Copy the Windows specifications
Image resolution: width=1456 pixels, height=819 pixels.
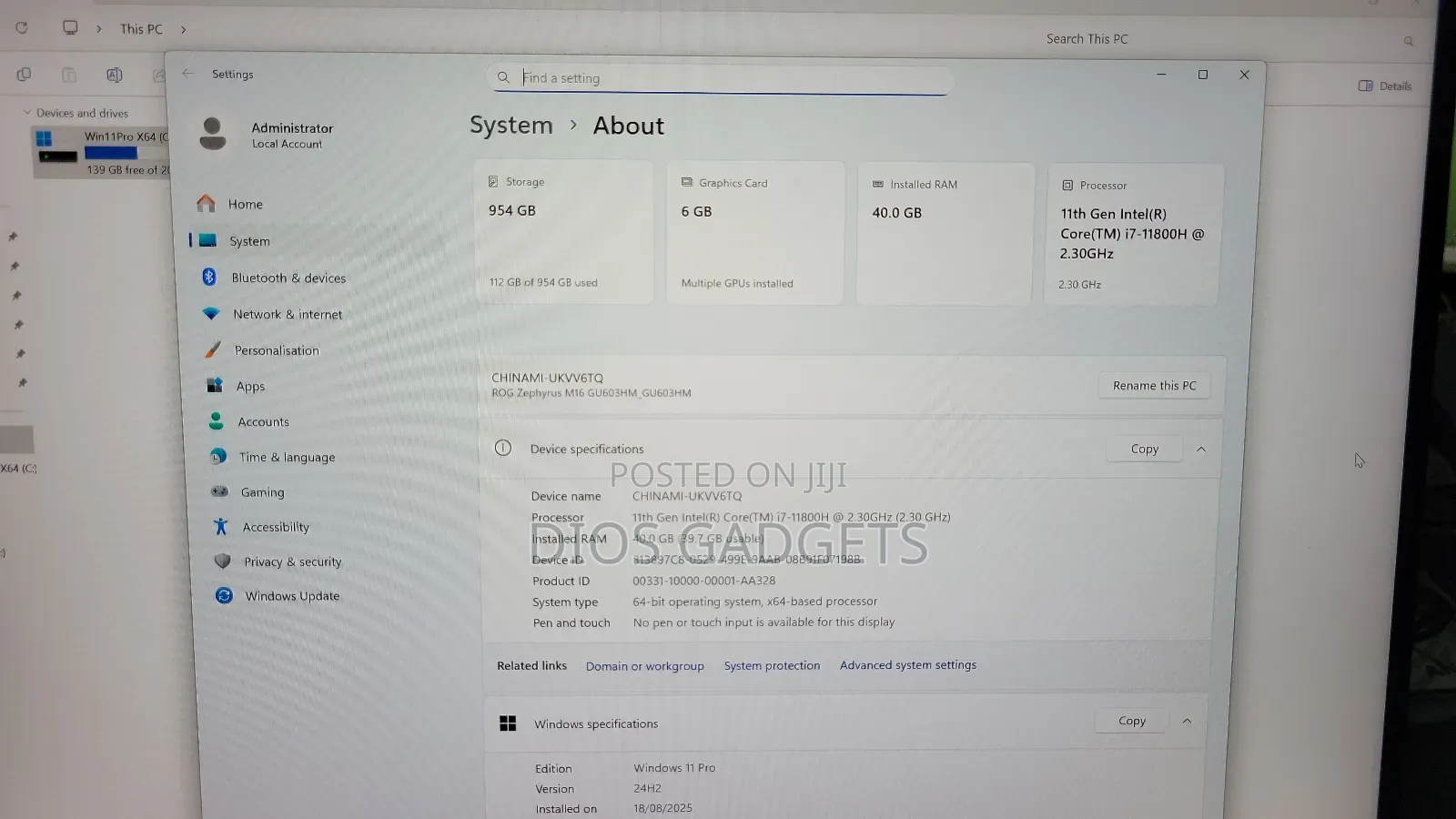coord(1132,721)
